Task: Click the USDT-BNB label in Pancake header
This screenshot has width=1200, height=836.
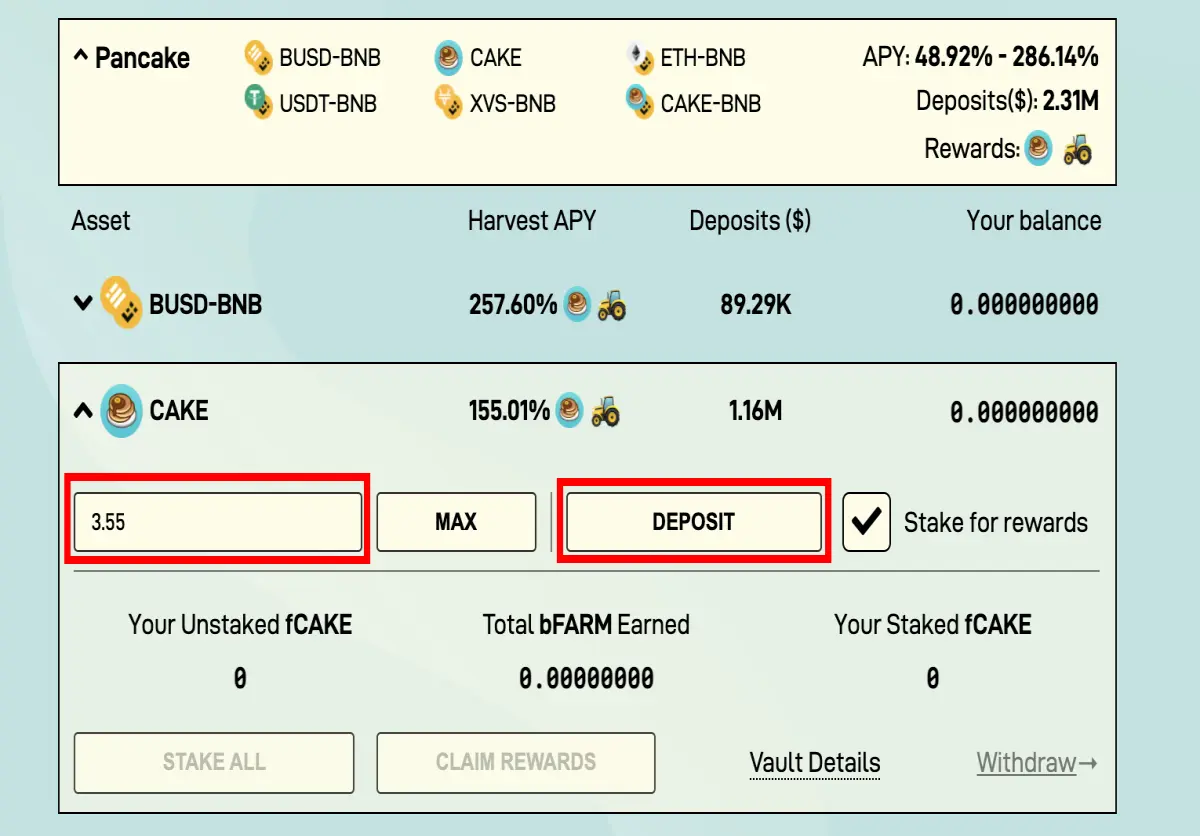Action: coord(328,103)
